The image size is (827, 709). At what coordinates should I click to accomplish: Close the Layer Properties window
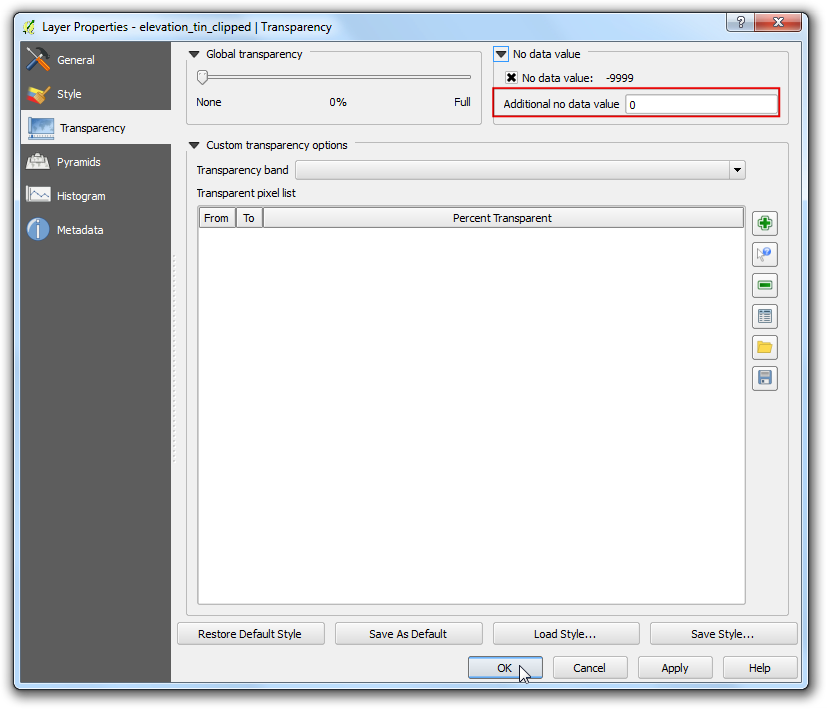click(x=778, y=22)
